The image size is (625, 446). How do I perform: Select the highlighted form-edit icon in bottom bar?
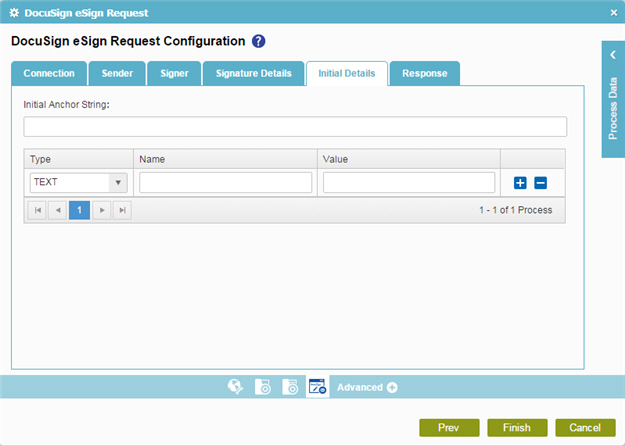tap(318, 387)
